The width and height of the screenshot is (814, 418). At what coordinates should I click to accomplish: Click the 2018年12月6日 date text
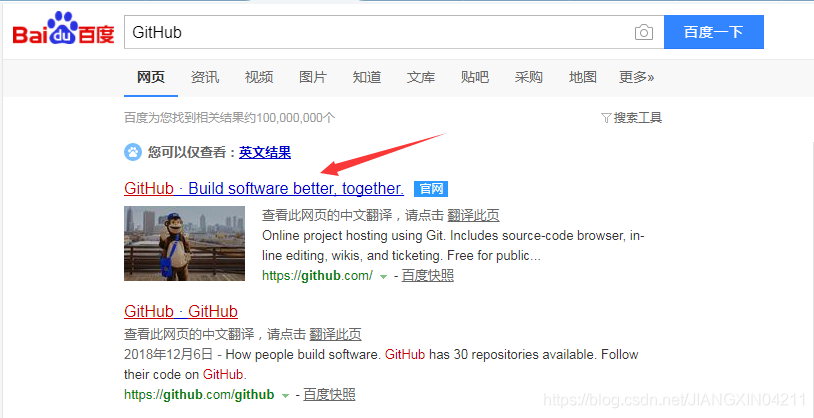point(168,355)
